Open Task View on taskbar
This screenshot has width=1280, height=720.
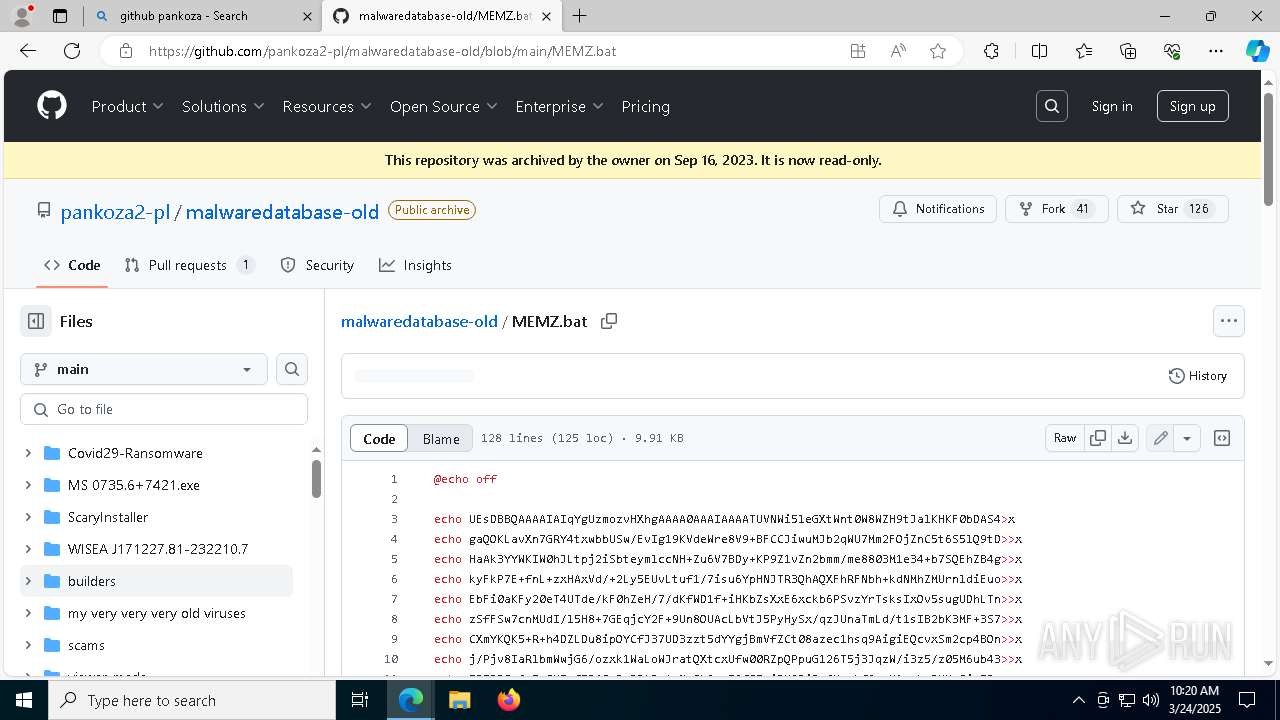361,700
